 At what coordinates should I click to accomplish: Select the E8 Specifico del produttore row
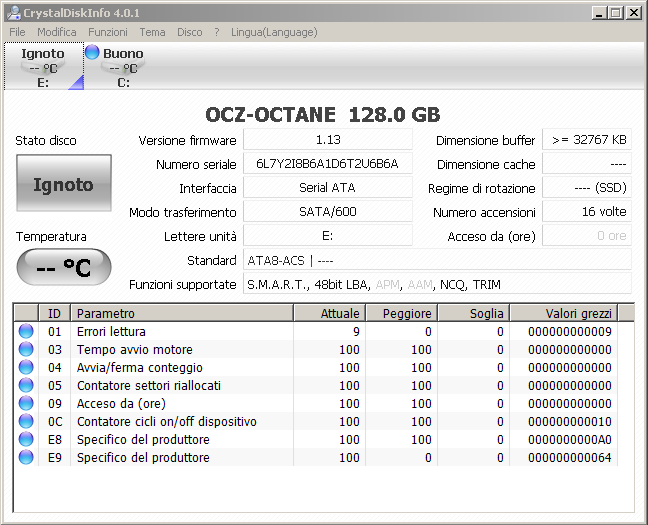316,439
